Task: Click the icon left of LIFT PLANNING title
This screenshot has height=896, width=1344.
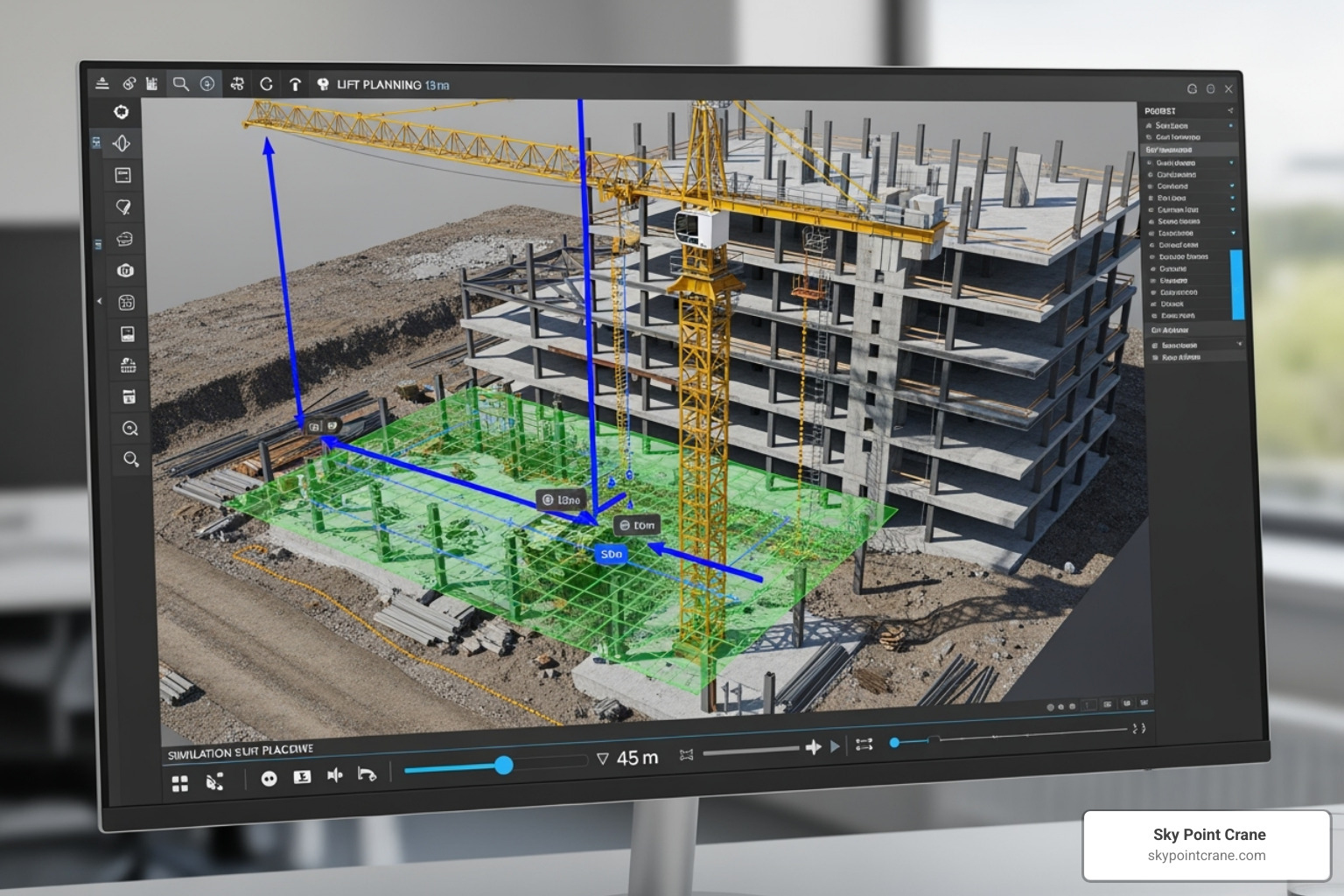Action: 323,85
